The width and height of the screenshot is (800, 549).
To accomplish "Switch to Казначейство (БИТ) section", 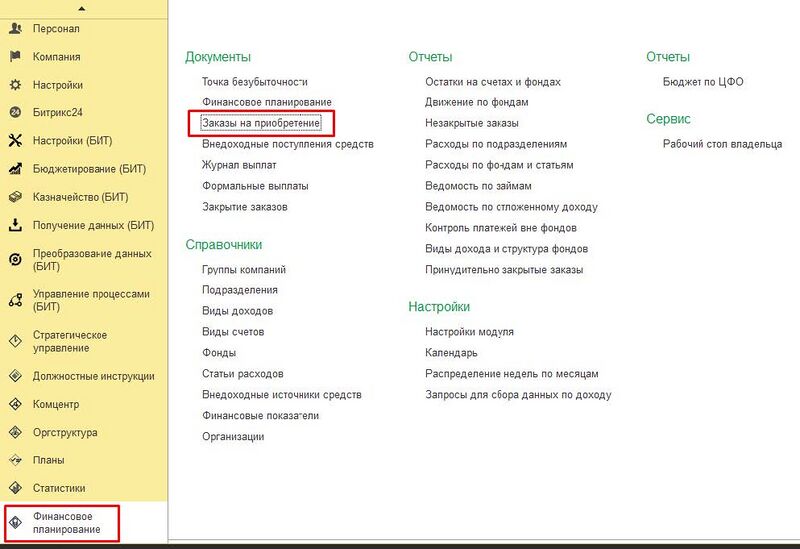I will (81, 197).
